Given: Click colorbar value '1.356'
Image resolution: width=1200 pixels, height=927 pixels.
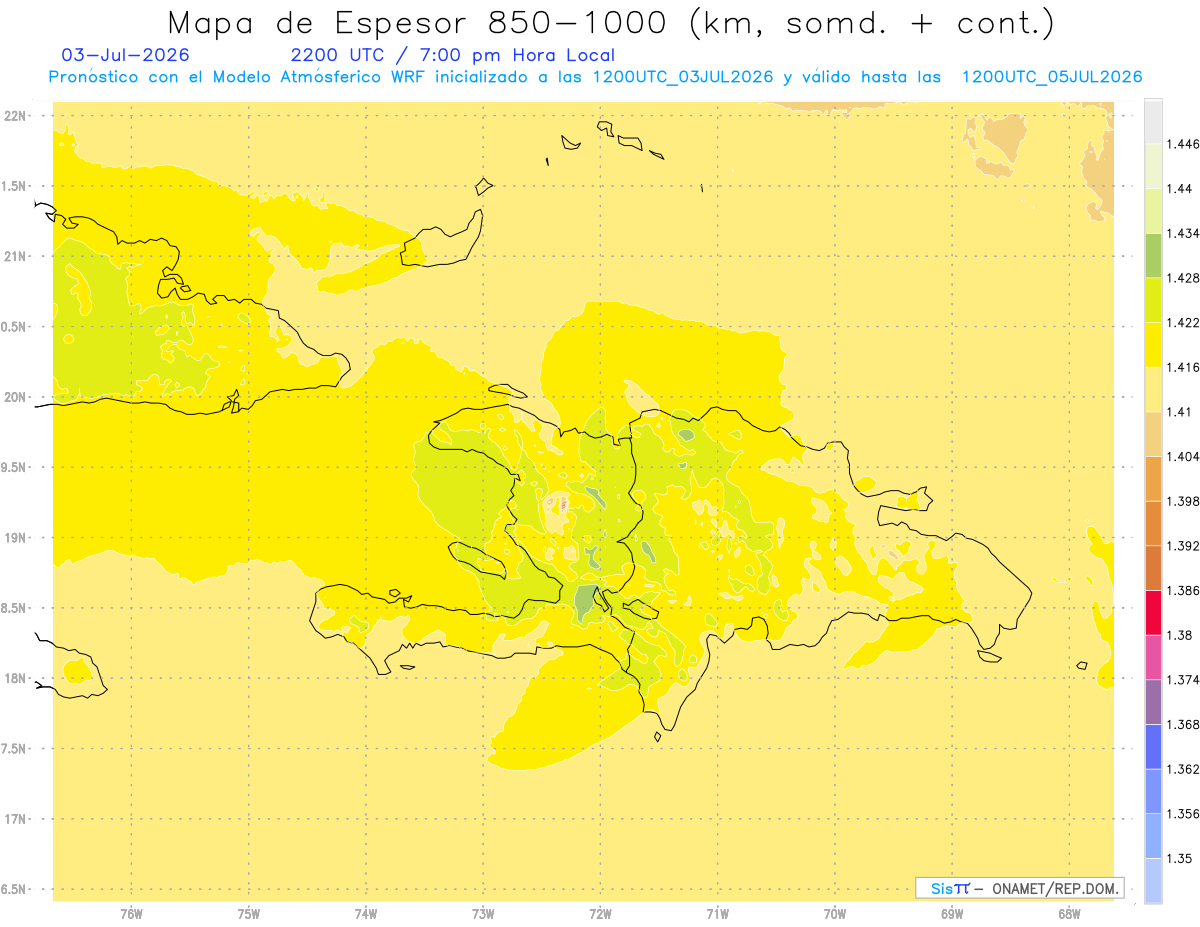Looking at the screenshot, I should [x=1183, y=814].
